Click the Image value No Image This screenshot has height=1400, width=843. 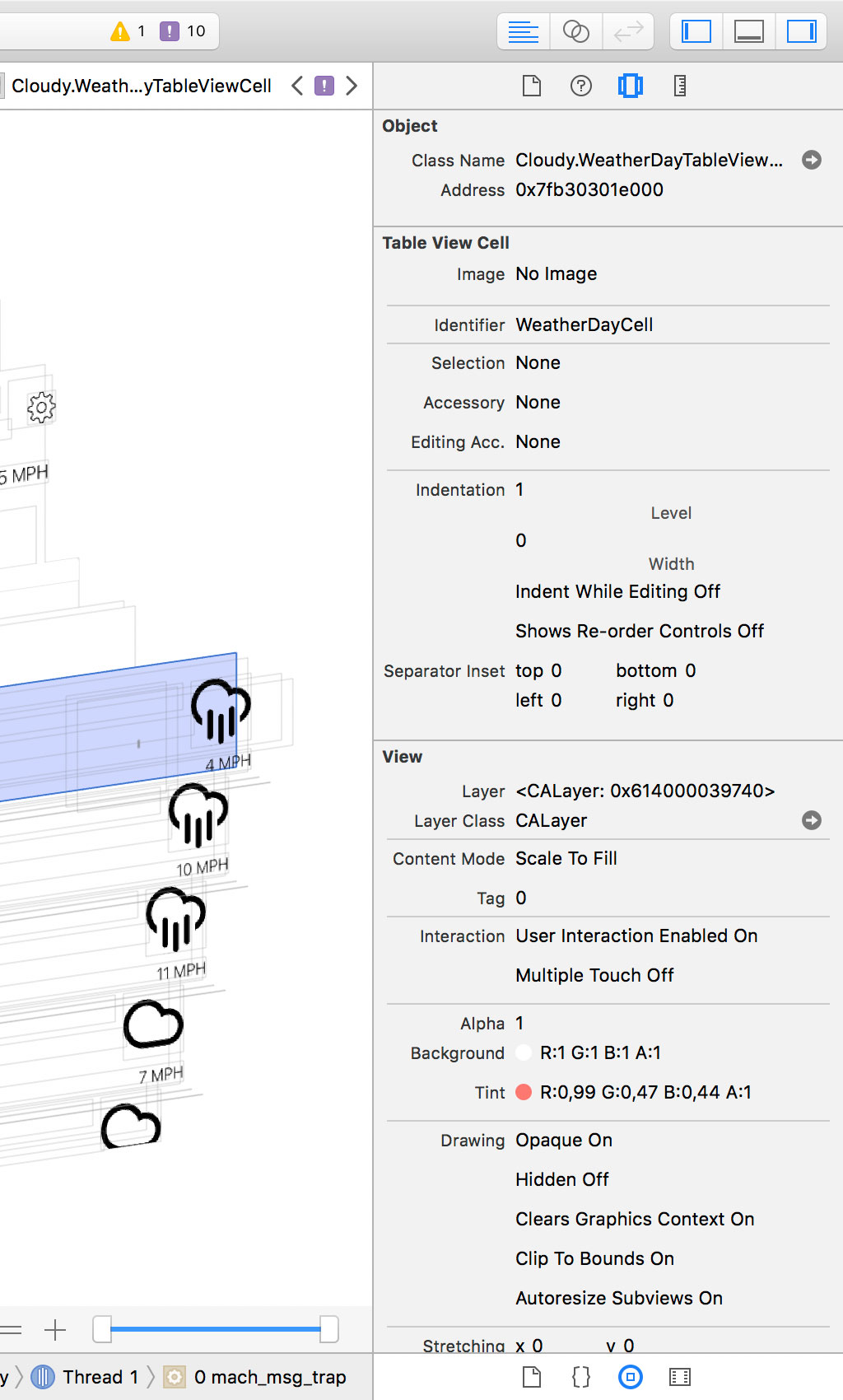coord(557,274)
